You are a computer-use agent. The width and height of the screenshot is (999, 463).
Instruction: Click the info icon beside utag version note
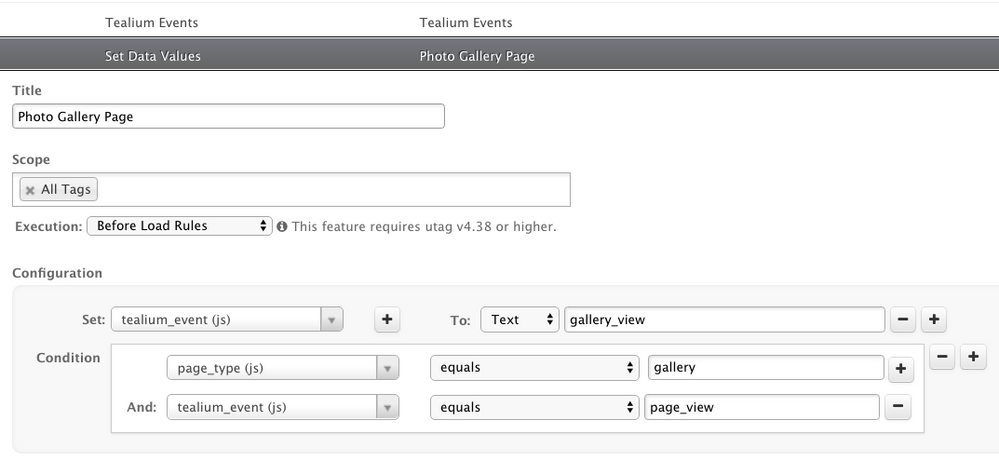click(282, 227)
